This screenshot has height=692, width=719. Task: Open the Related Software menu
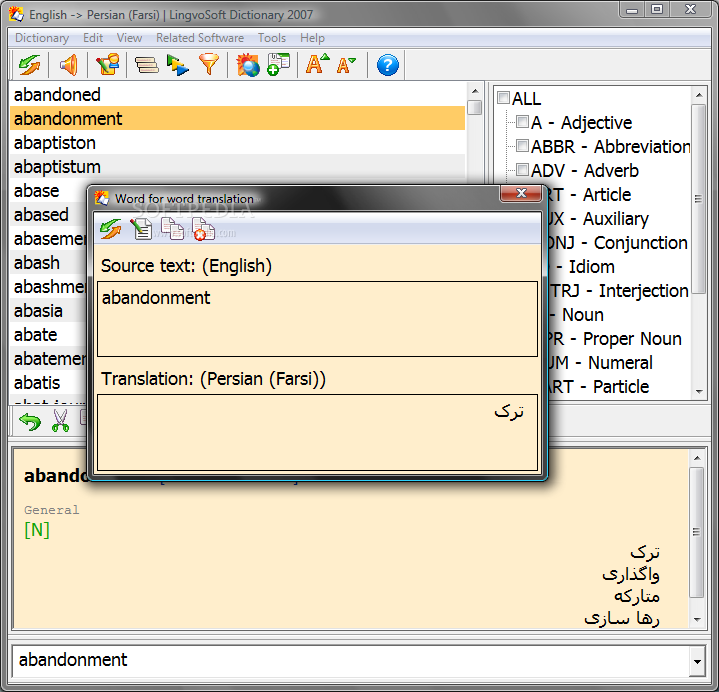pos(200,38)
